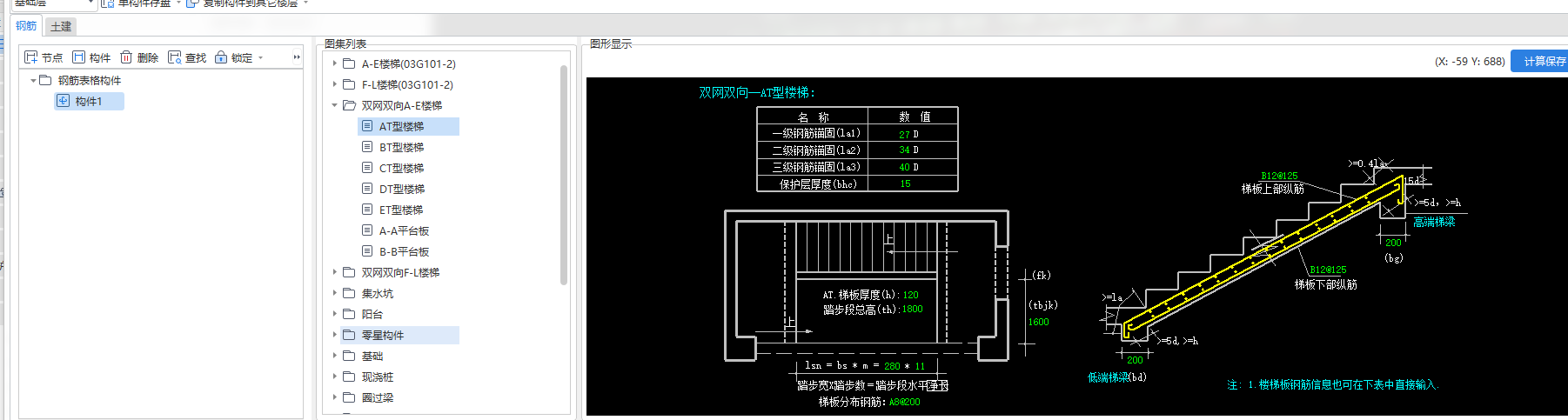Image resolution: width=1568 pixels, height=420 pixels.
Task: Click the 梯板下部纵筋 value B12@125
Action: tap(1328, 270)
